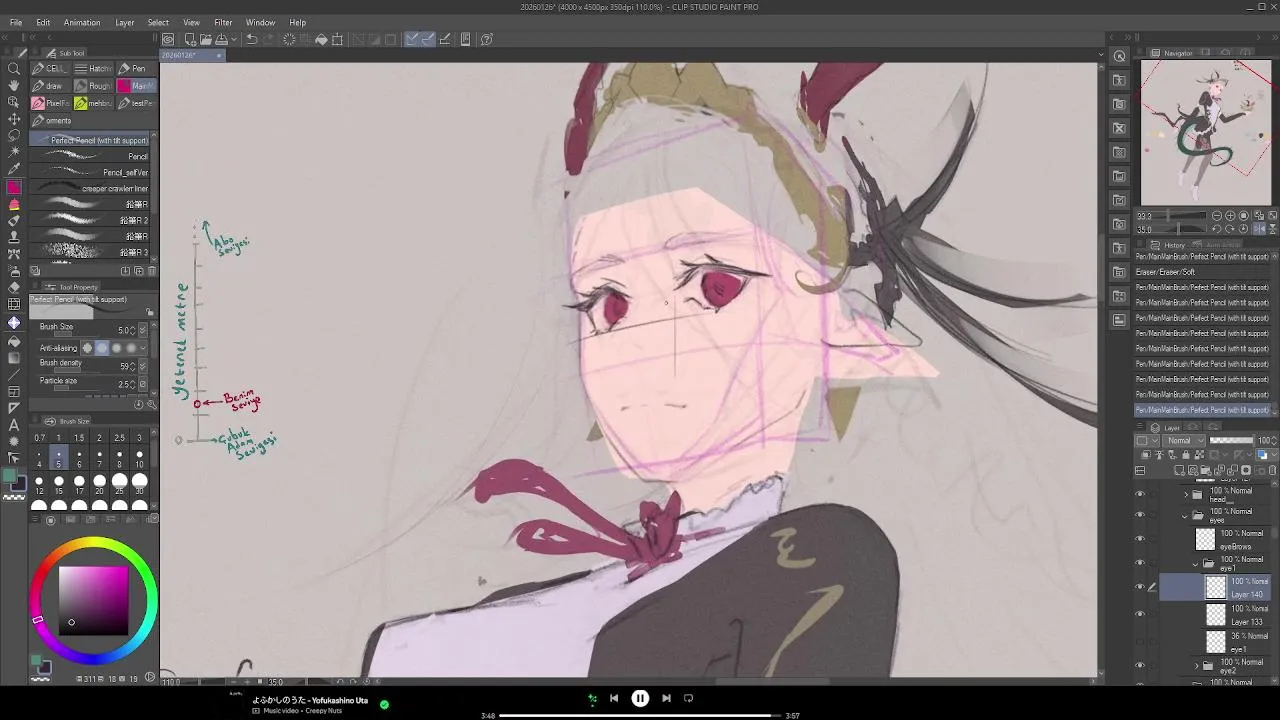Hide the eye2 folder layer

[x=1140, y=665]
